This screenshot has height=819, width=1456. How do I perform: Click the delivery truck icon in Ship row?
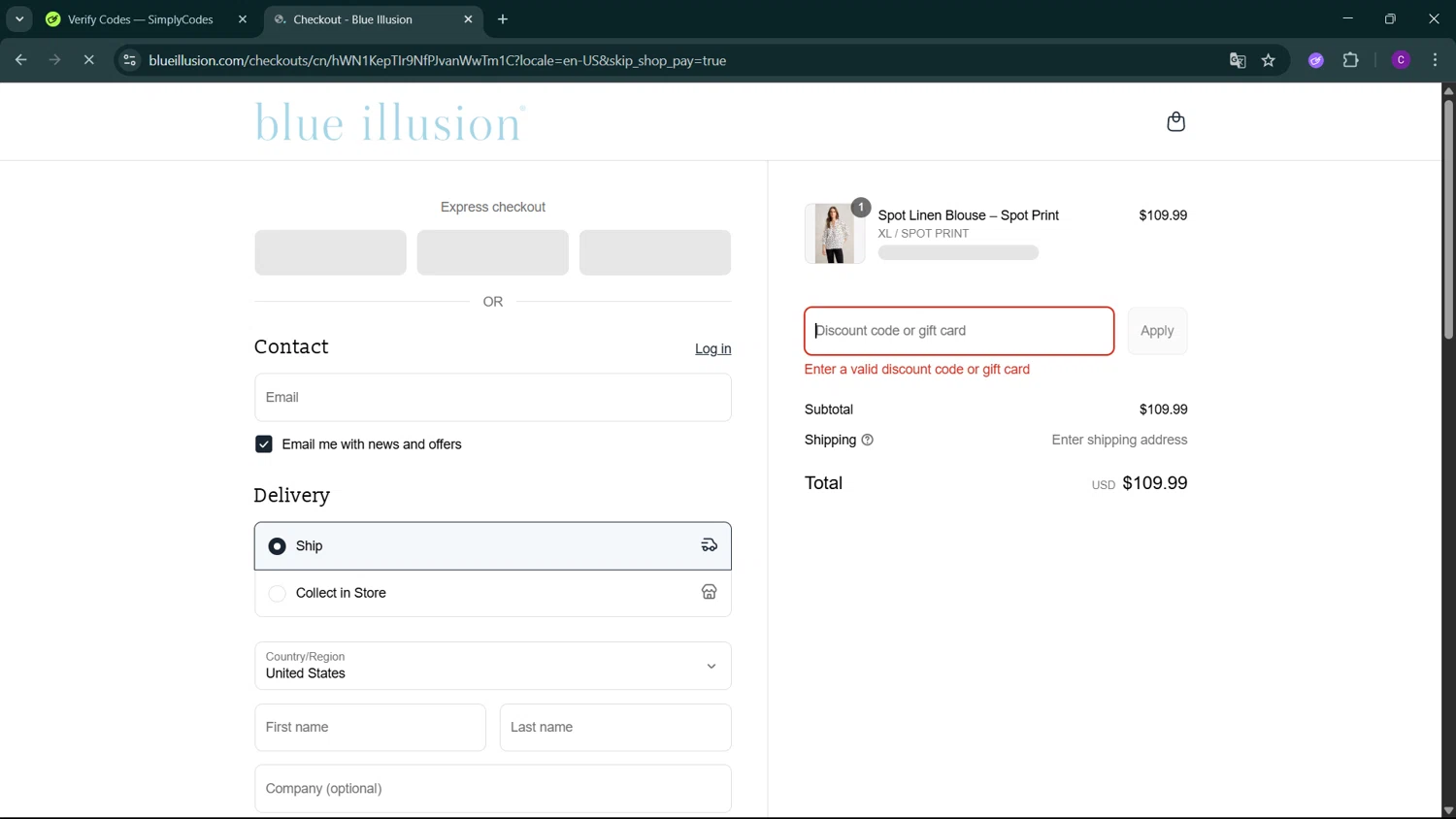[x=710, y=545]
